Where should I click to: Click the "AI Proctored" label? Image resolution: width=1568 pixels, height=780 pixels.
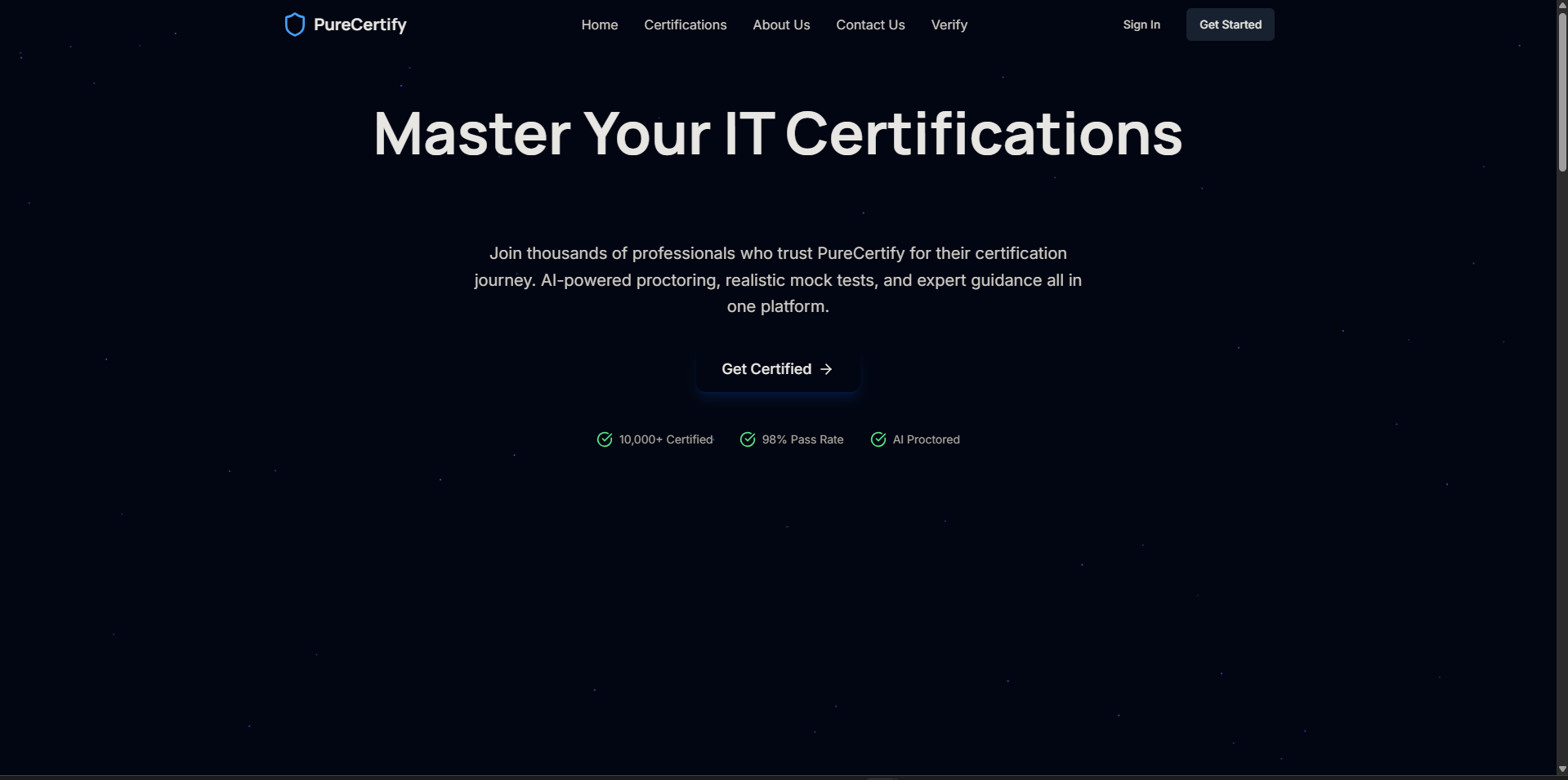926,439
